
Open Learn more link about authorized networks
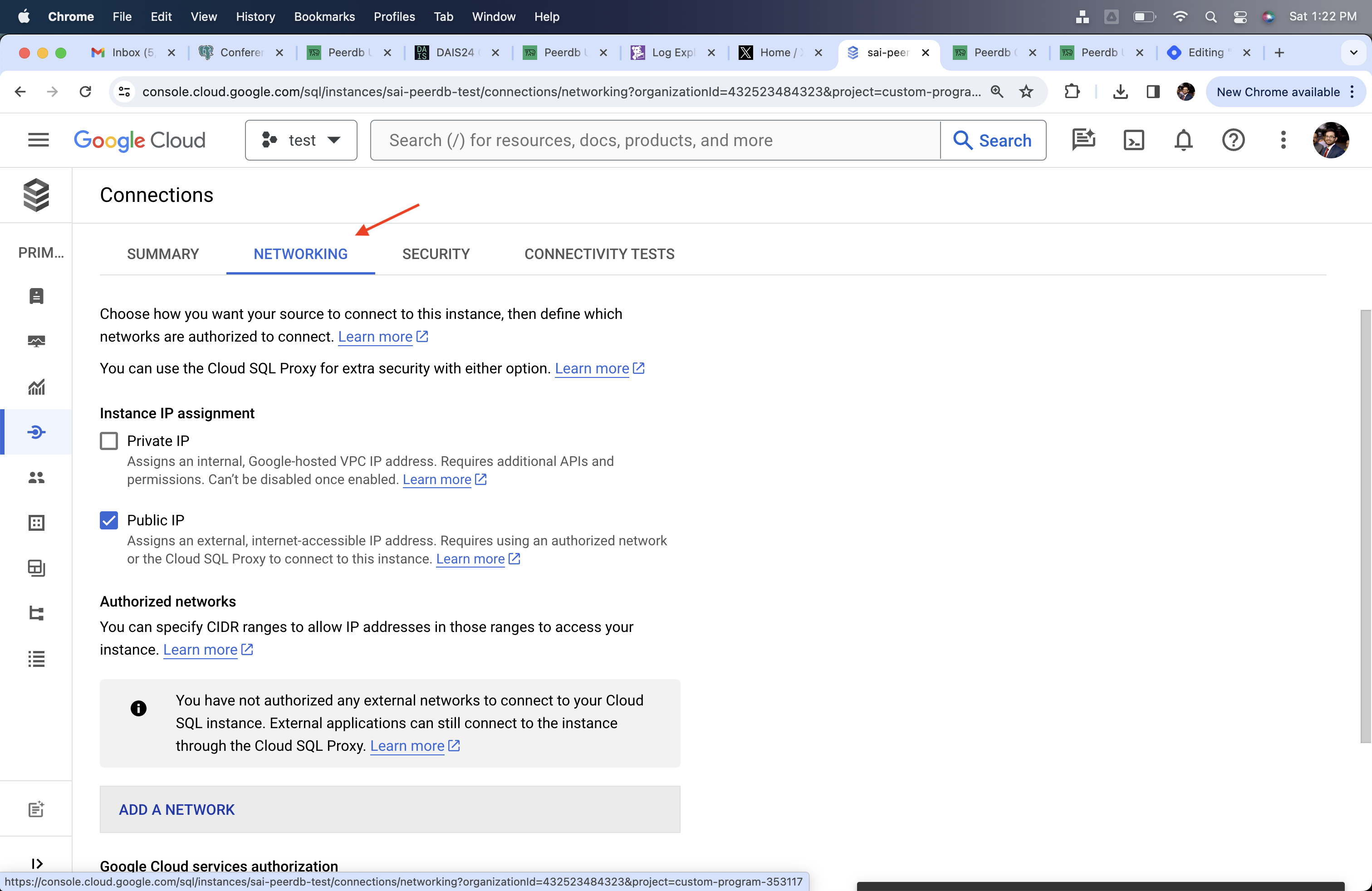click(201, 650)
